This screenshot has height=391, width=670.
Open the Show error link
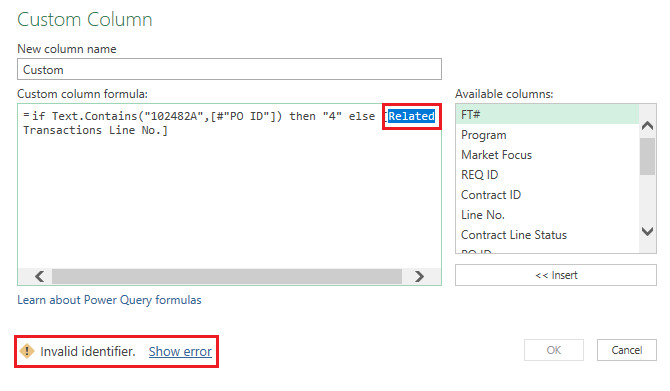[x=180, y=352]
